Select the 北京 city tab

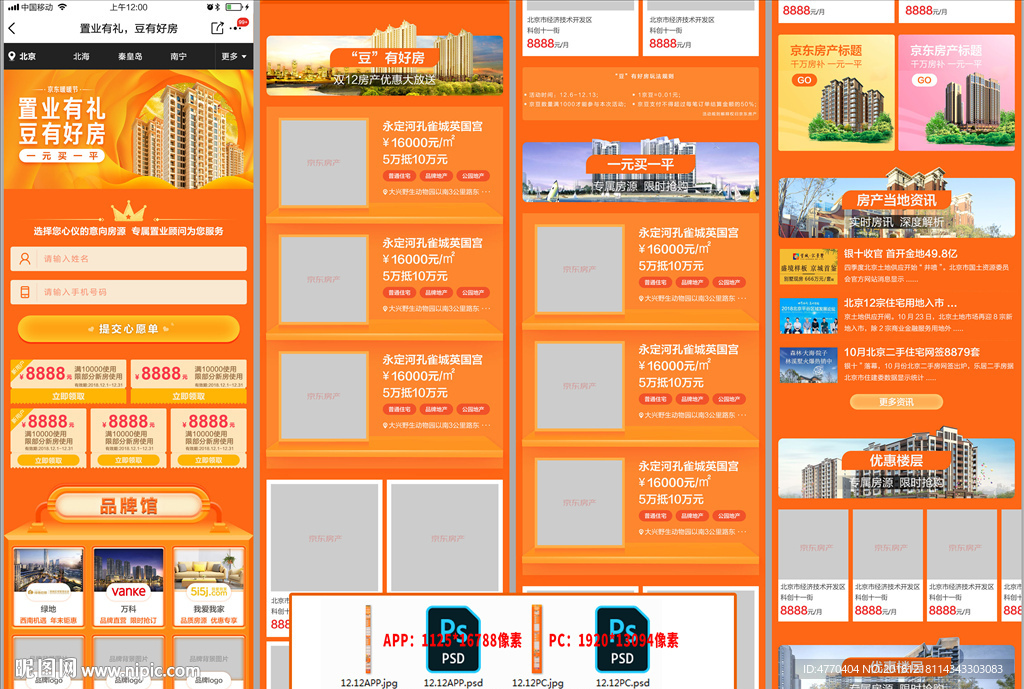pos(27,56)
